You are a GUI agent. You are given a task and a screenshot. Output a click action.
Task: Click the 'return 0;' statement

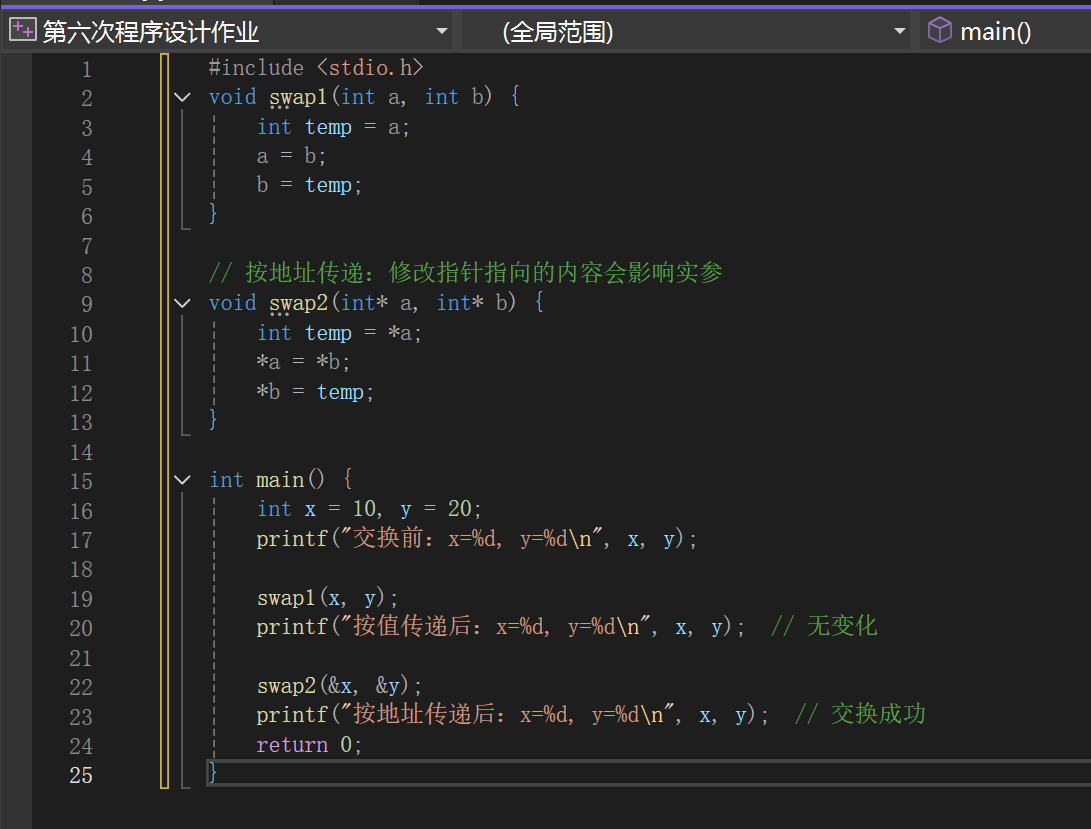pyautogui.click(x=309, y=745)
